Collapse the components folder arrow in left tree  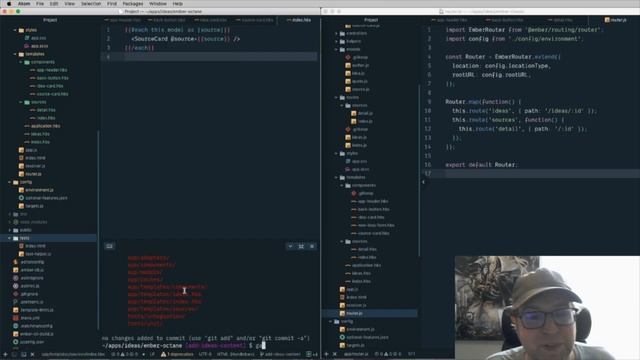pos(21,62)
